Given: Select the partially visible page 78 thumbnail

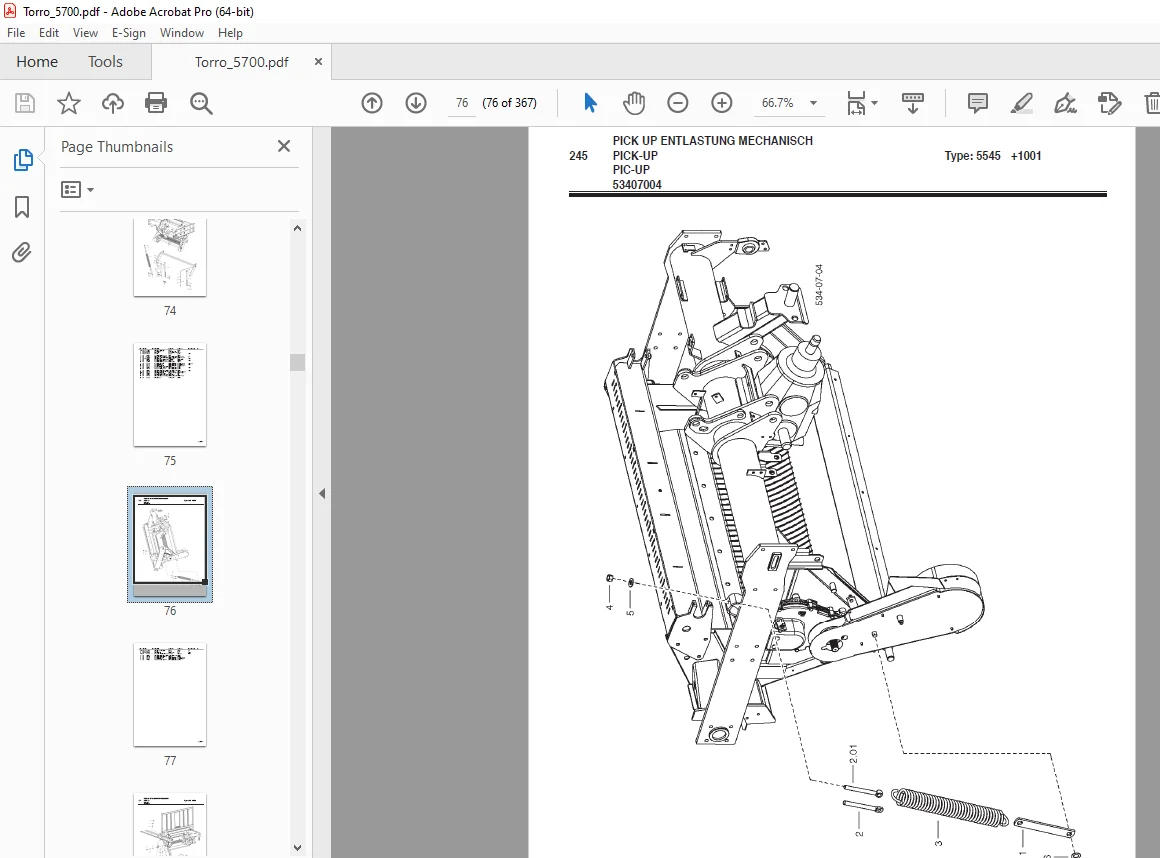Looking at the screenshot, I should 169,825.
